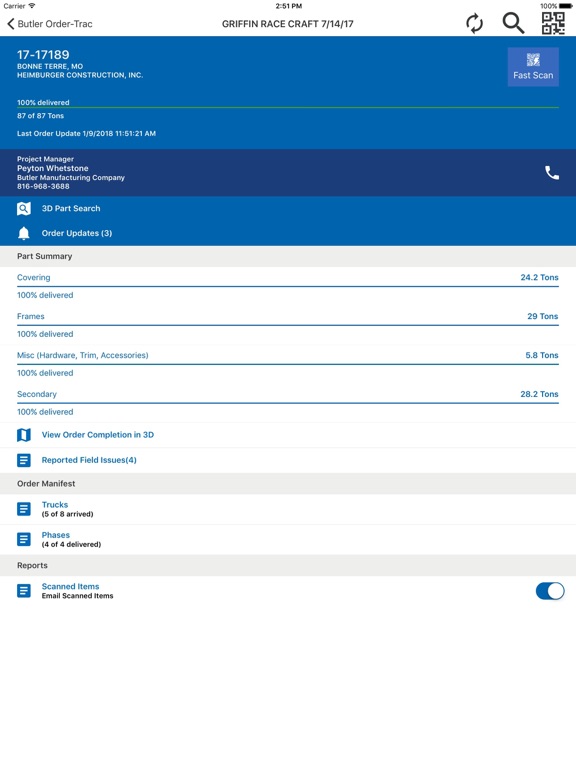The width and height of the screenshot is (576, 768).
Task: Open the Trucks manifest
Action: [x=288, y=509]
